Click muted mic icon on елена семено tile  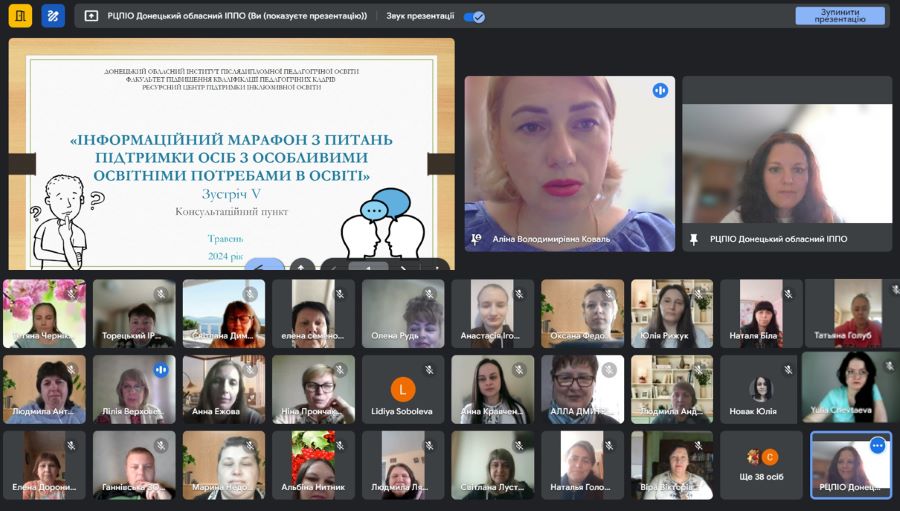[340, 294]
